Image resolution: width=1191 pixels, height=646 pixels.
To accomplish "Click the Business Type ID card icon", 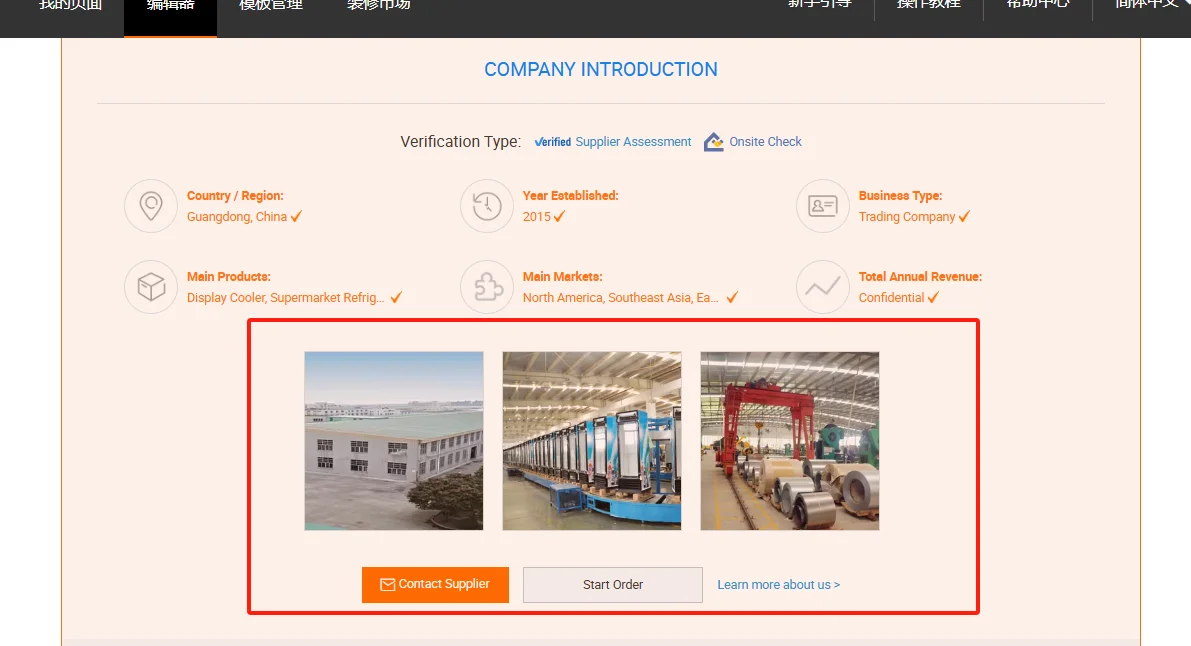I will [823, 206].
